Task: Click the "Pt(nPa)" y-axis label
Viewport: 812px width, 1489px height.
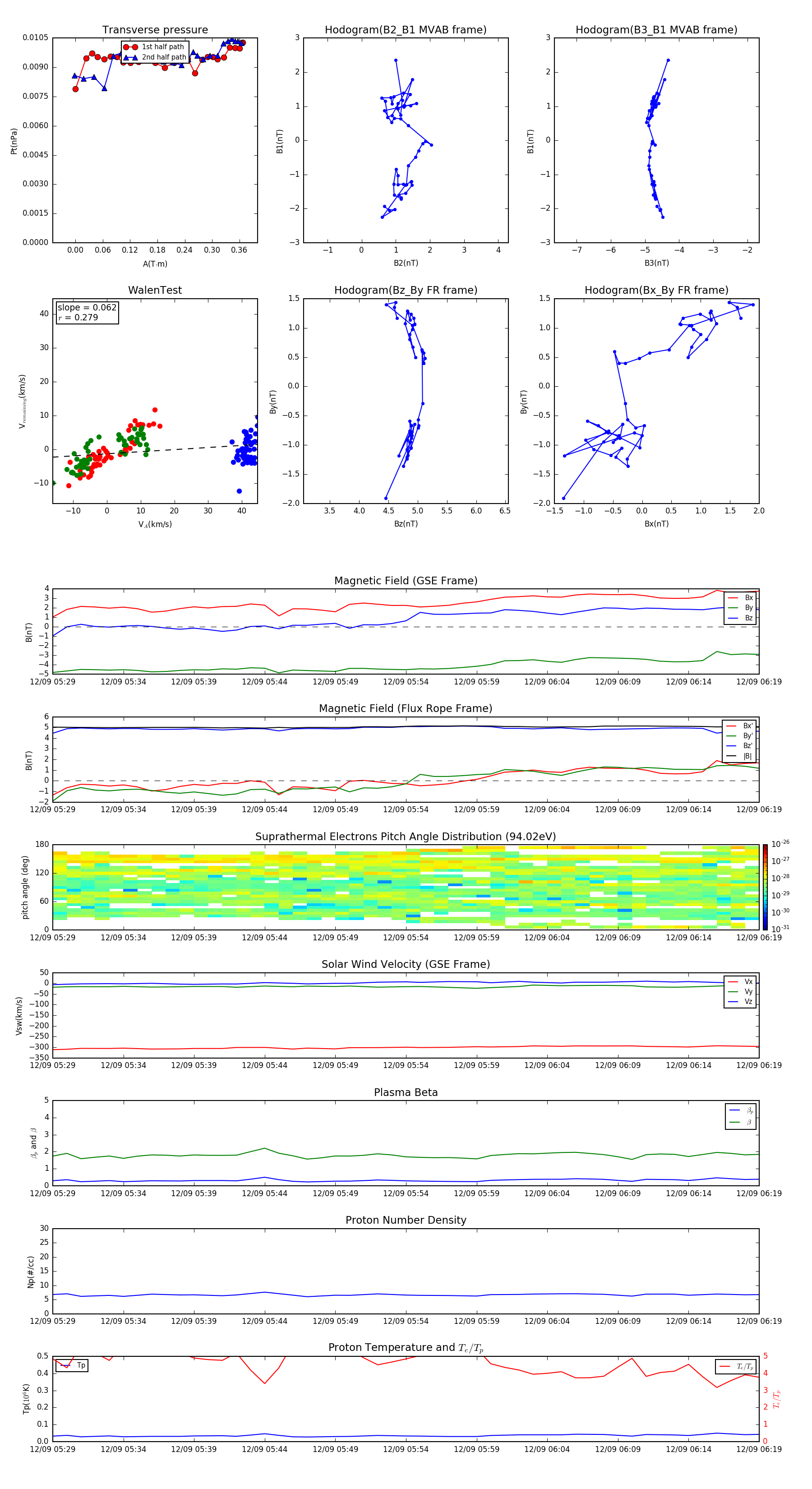Action: coord(14,140)
